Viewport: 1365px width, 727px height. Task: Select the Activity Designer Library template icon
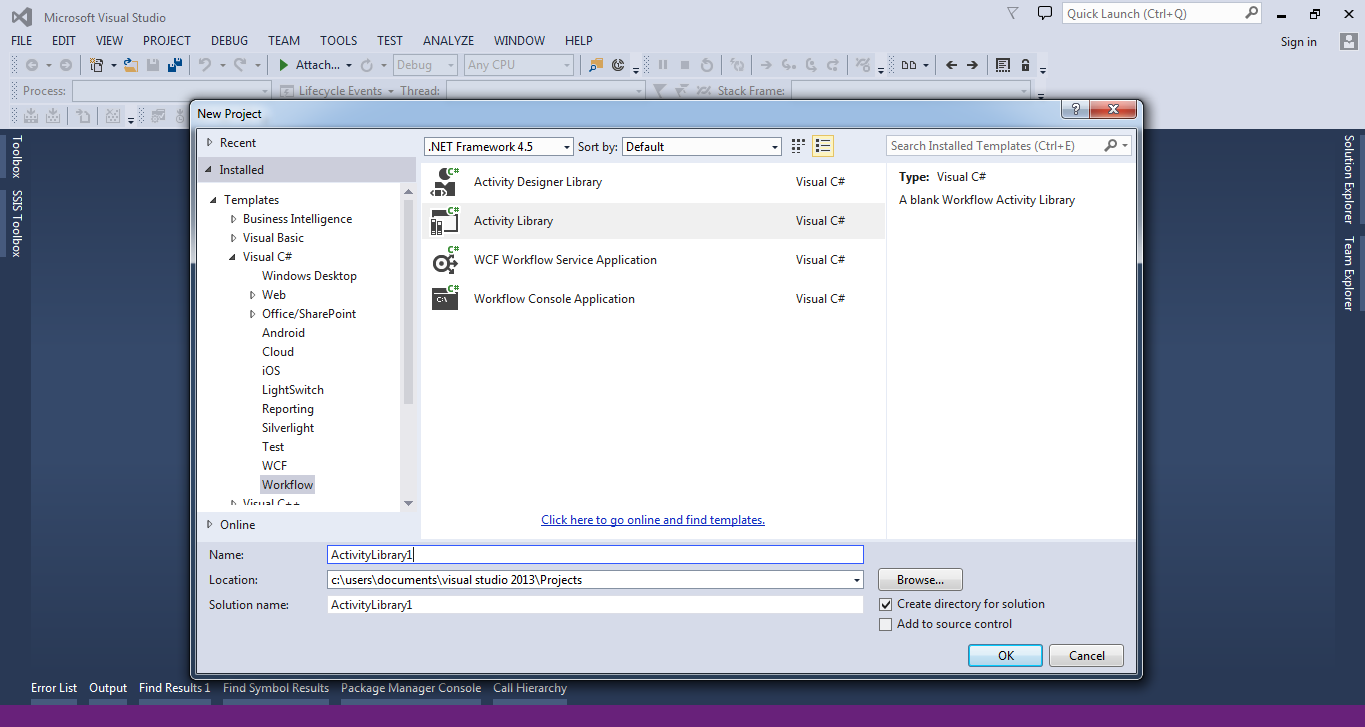click(x=445, y=182)
